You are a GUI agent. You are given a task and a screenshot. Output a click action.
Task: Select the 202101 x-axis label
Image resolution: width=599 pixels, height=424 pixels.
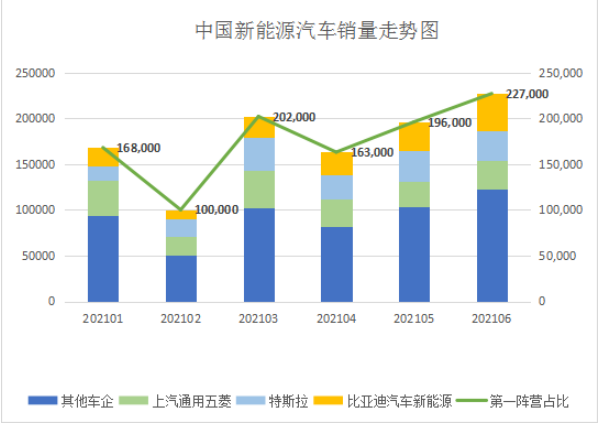103,319
